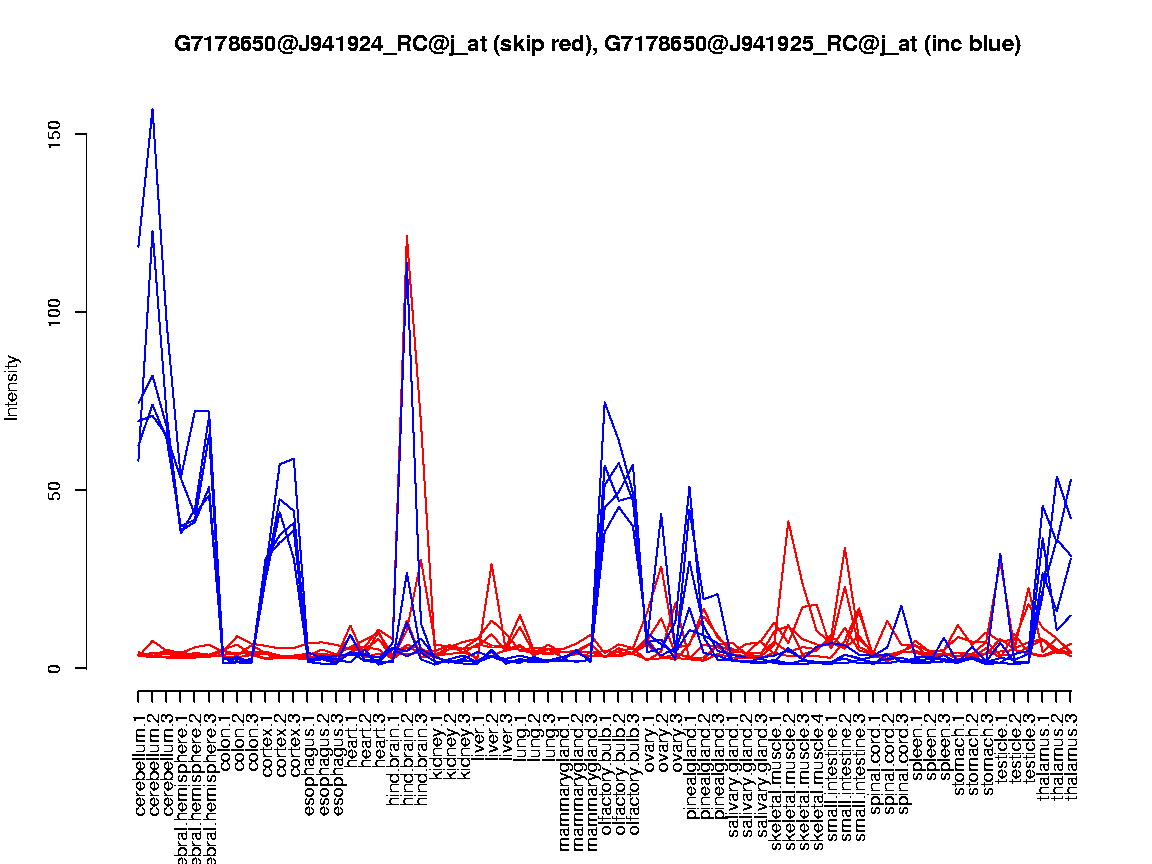The width and height of the screenshot is (1152, 864).
Task: Click the 50 tick label on y-axis
Action: point(53,490)
